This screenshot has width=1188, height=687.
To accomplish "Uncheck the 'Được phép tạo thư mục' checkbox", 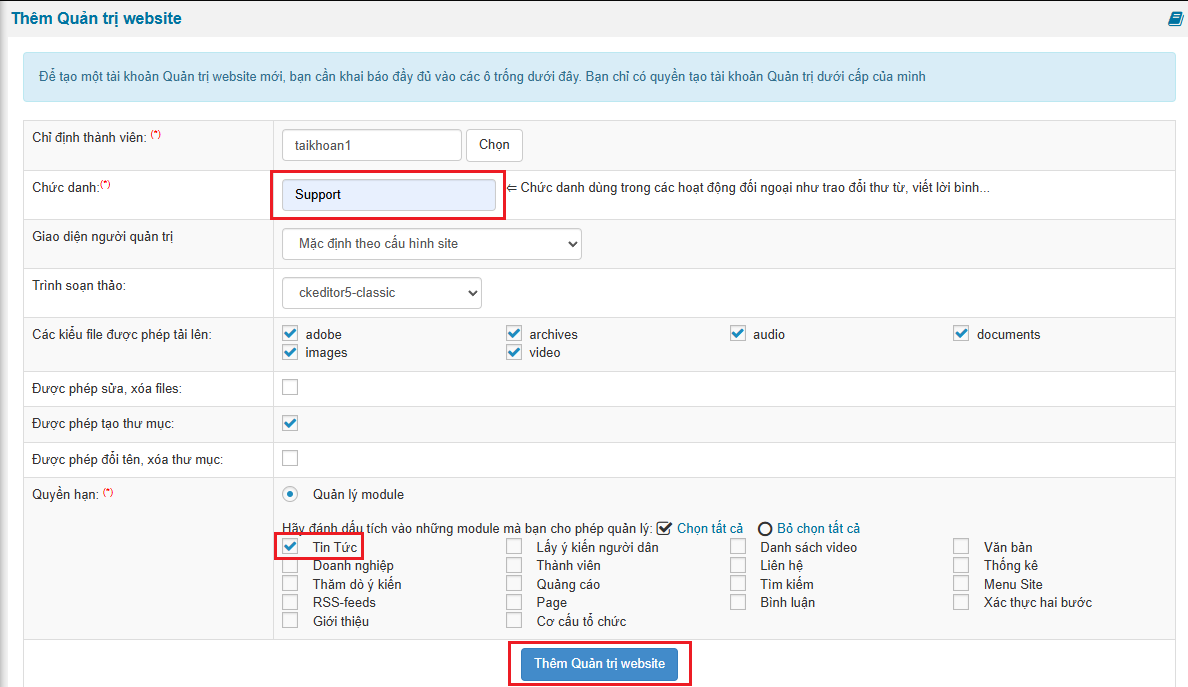I will (x=290, y=424).
